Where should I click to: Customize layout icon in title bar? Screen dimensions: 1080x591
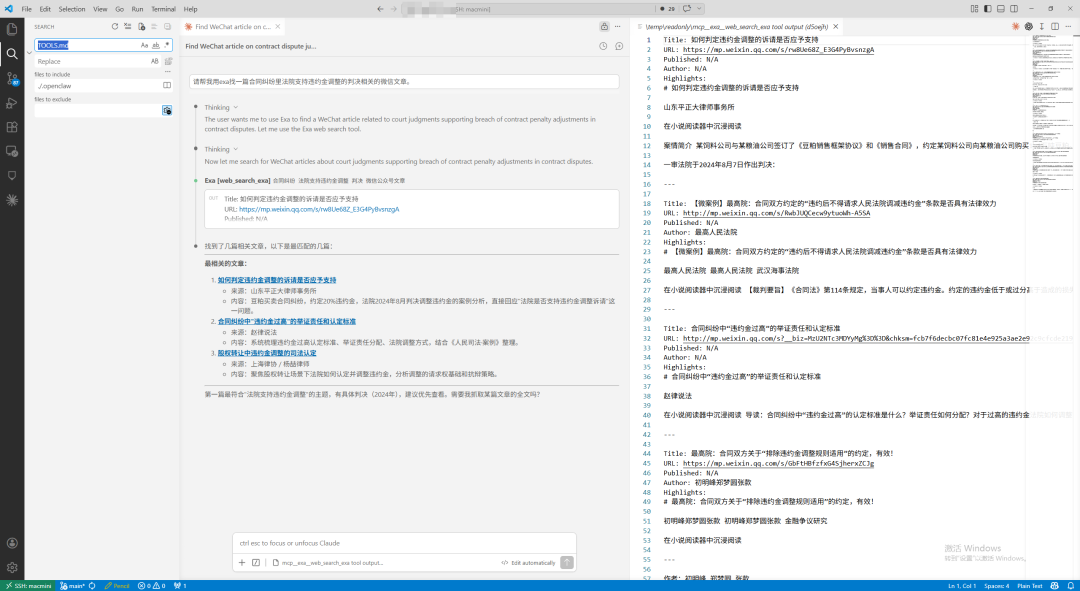(974, 9)
